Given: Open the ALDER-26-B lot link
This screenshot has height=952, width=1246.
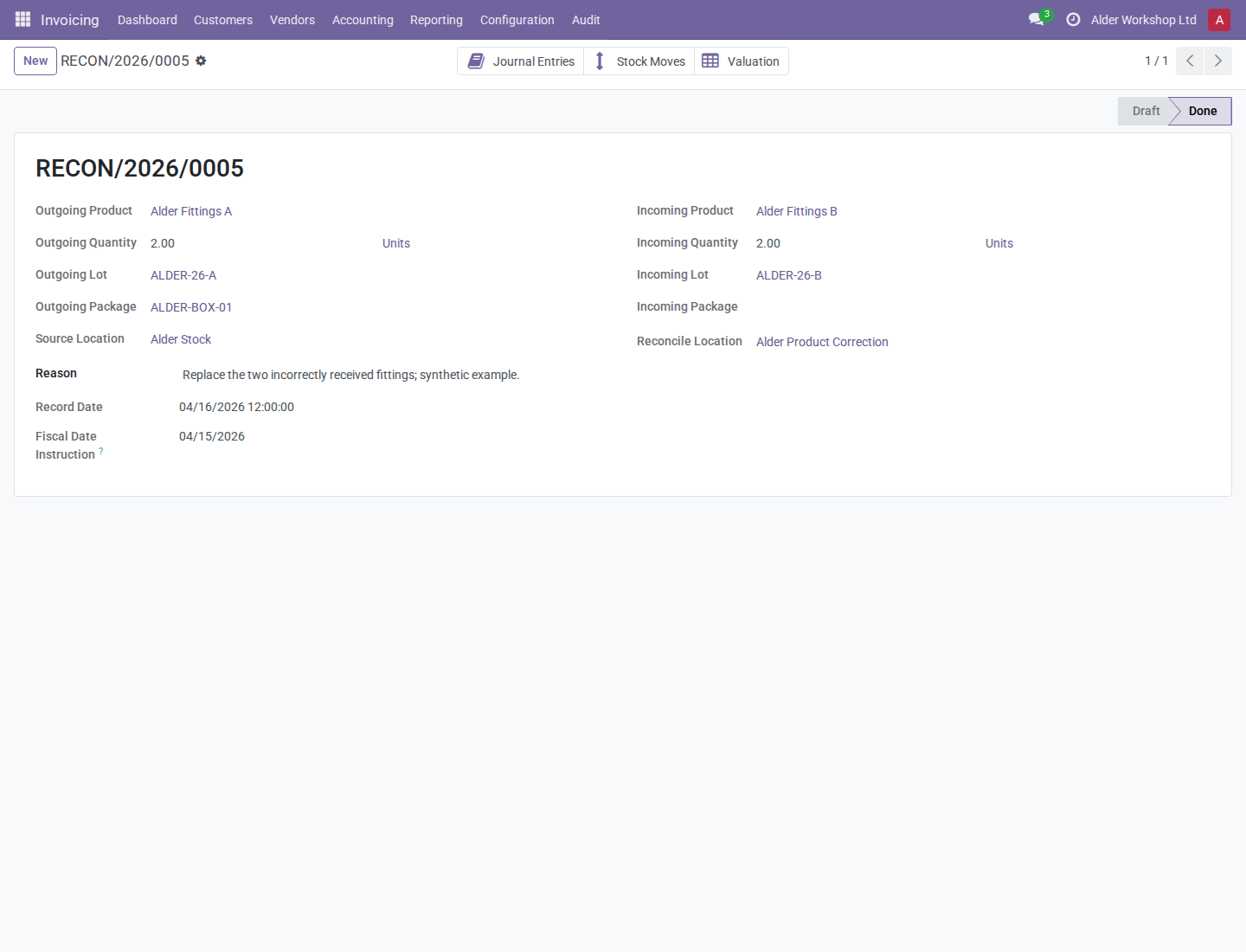Looking at the screenshot, I should point(789,275).
